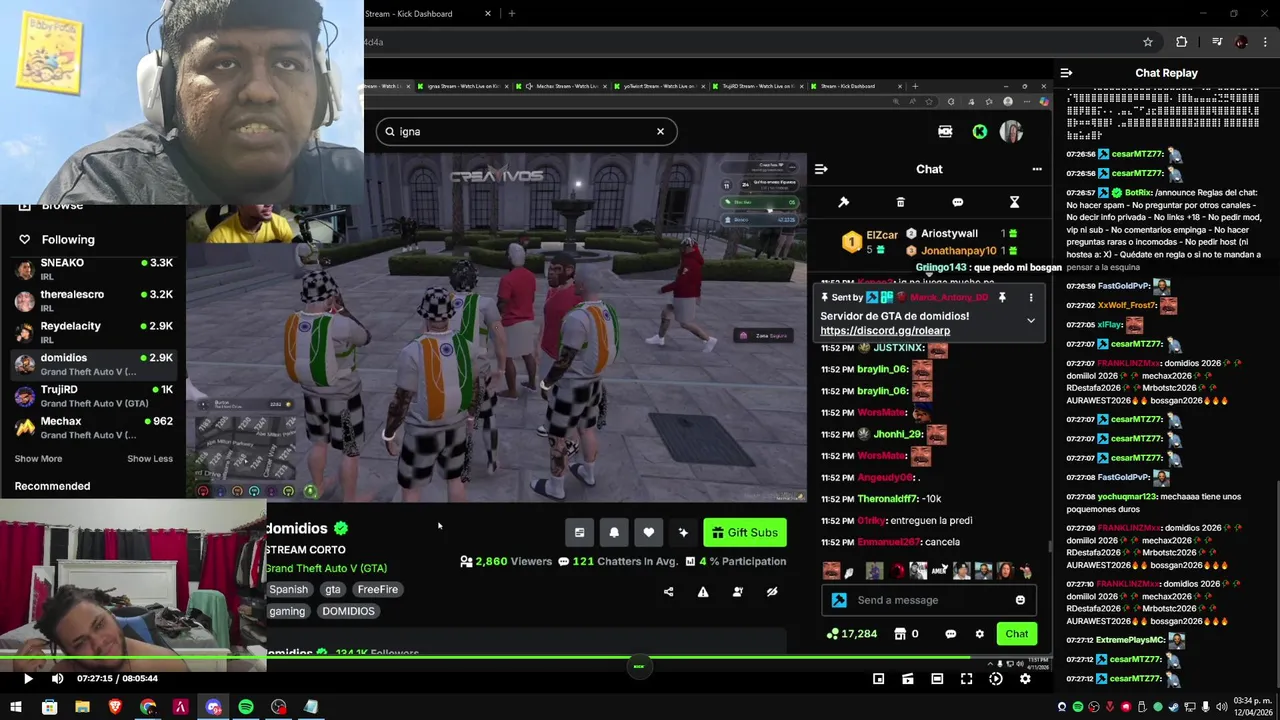Click the clip creation icon in player
1280x720 pixels.
click(x=907, y=679)
